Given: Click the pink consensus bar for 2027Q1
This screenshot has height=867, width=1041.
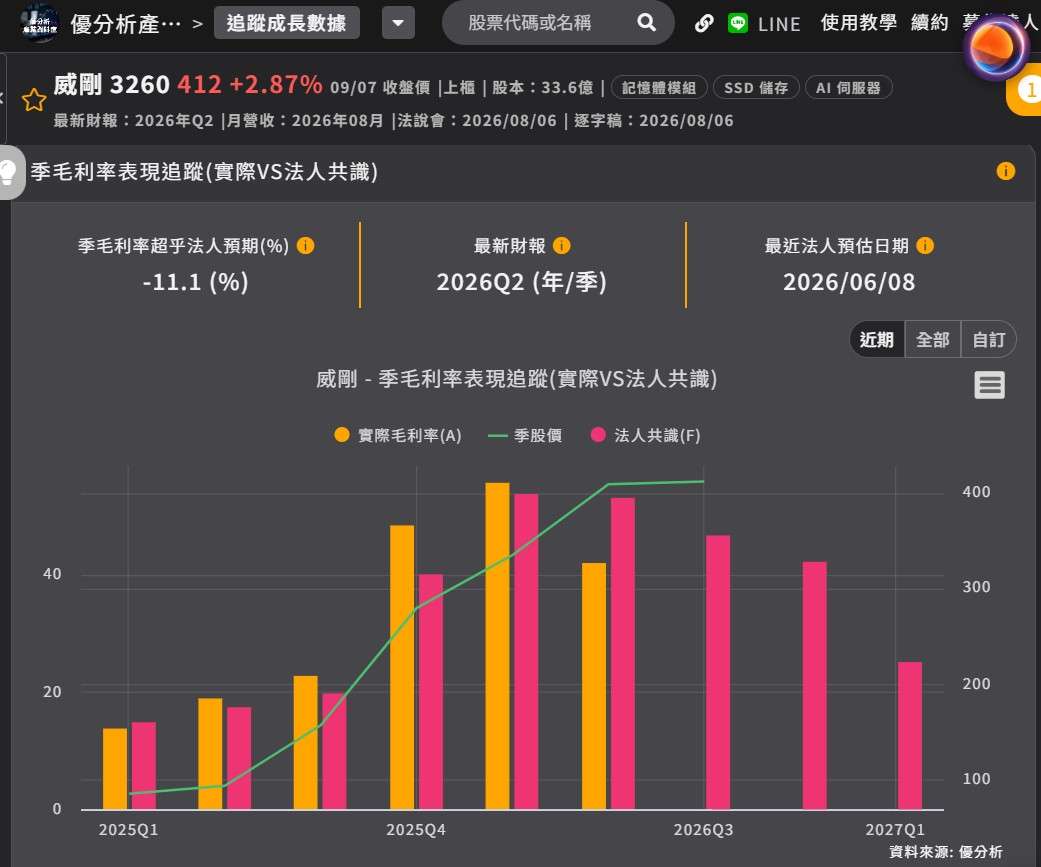Looking at the screenshot, I should click(910, 736).
